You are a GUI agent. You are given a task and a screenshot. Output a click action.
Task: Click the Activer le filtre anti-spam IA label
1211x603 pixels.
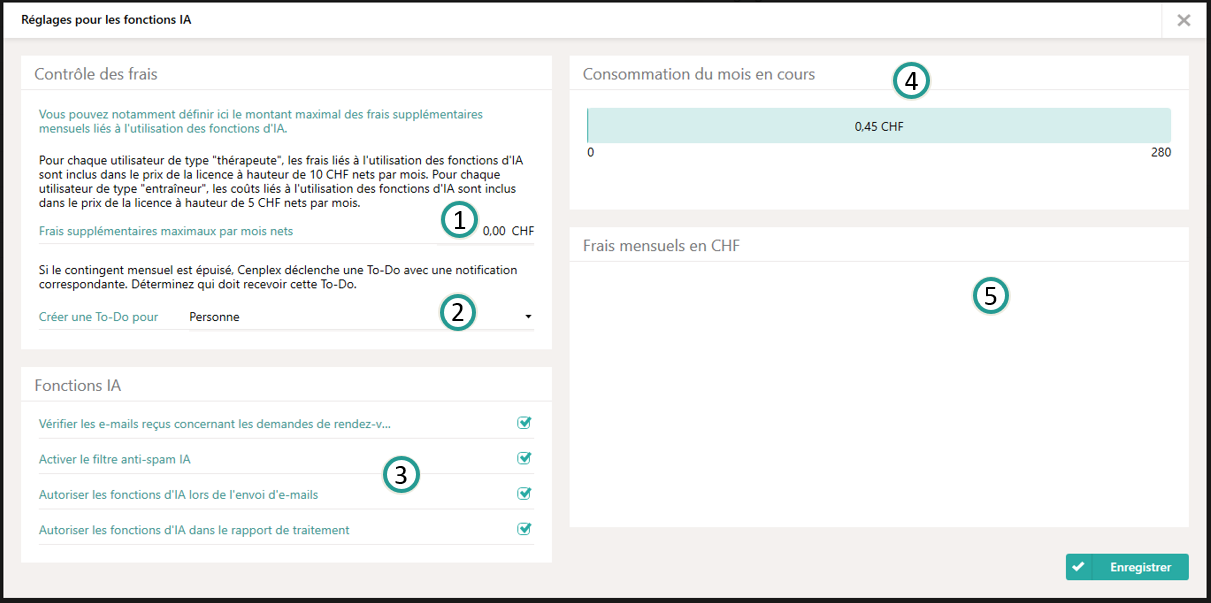pos(114,460)
